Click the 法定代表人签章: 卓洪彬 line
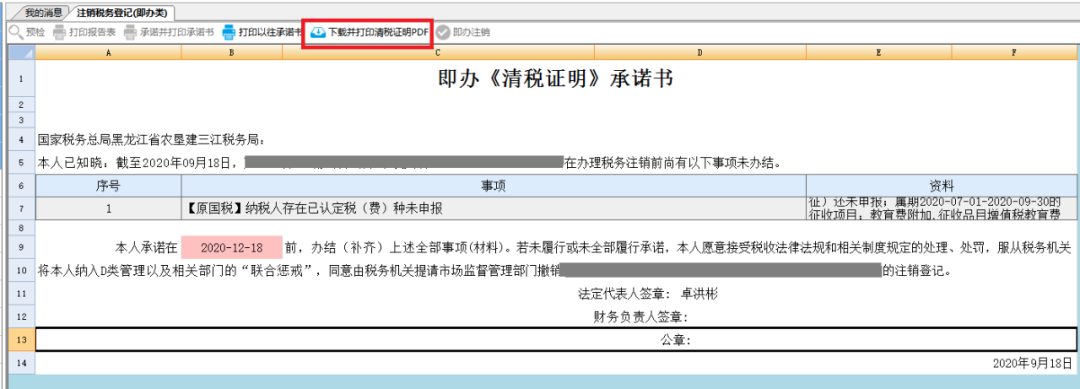This screenshot has height=389, width=1080. coord(647,294)
